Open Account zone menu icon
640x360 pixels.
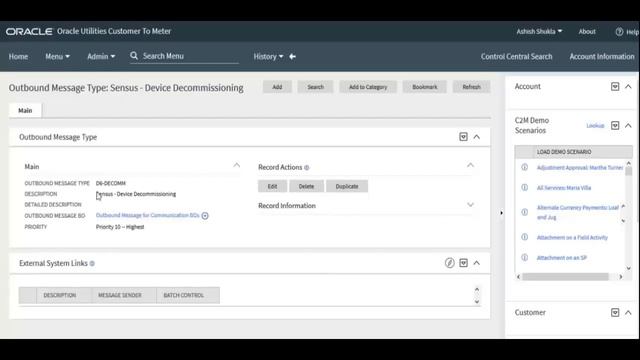pos(615,87)
